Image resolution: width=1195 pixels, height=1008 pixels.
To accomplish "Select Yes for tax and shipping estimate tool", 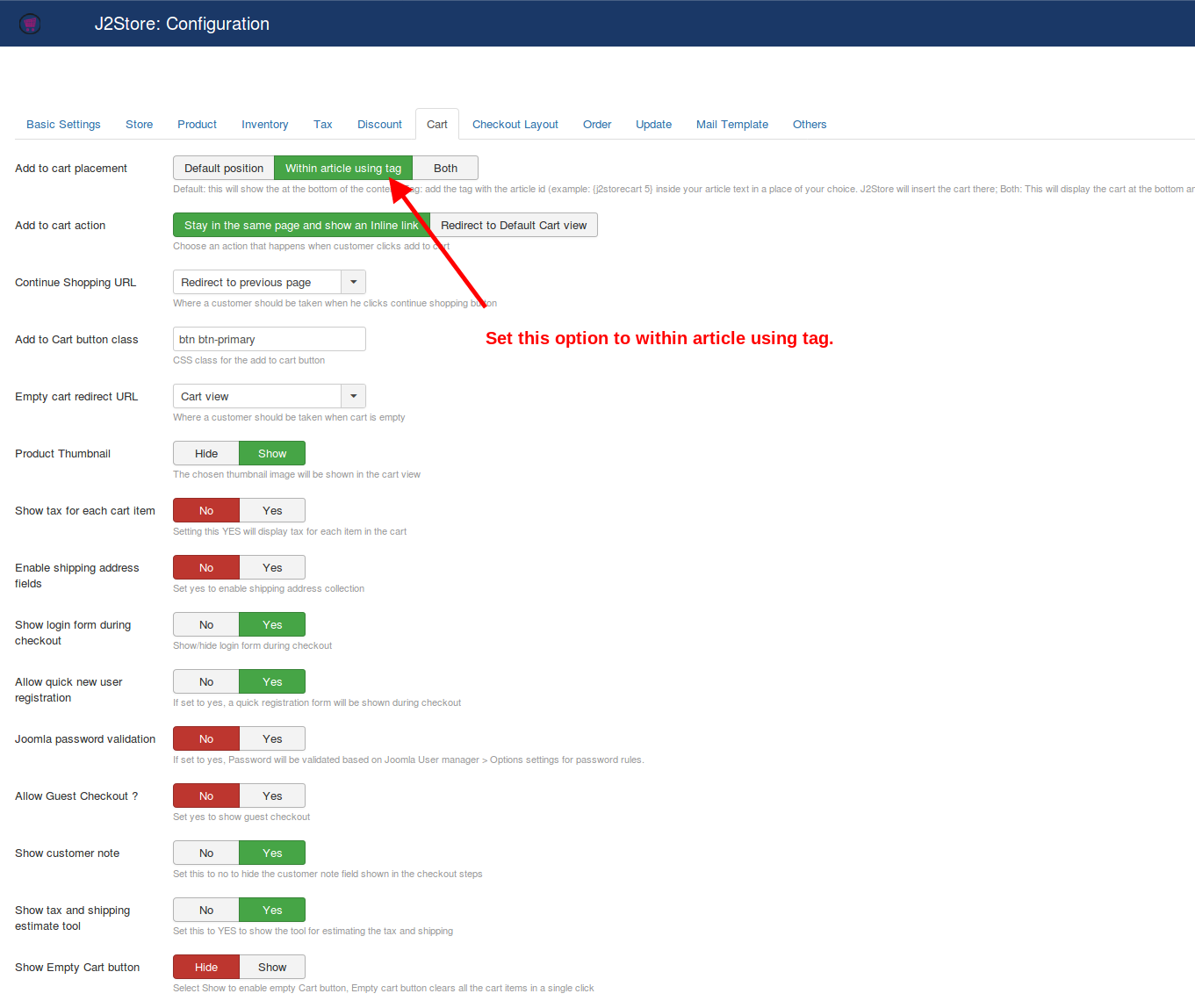I will tap(272, 911).
